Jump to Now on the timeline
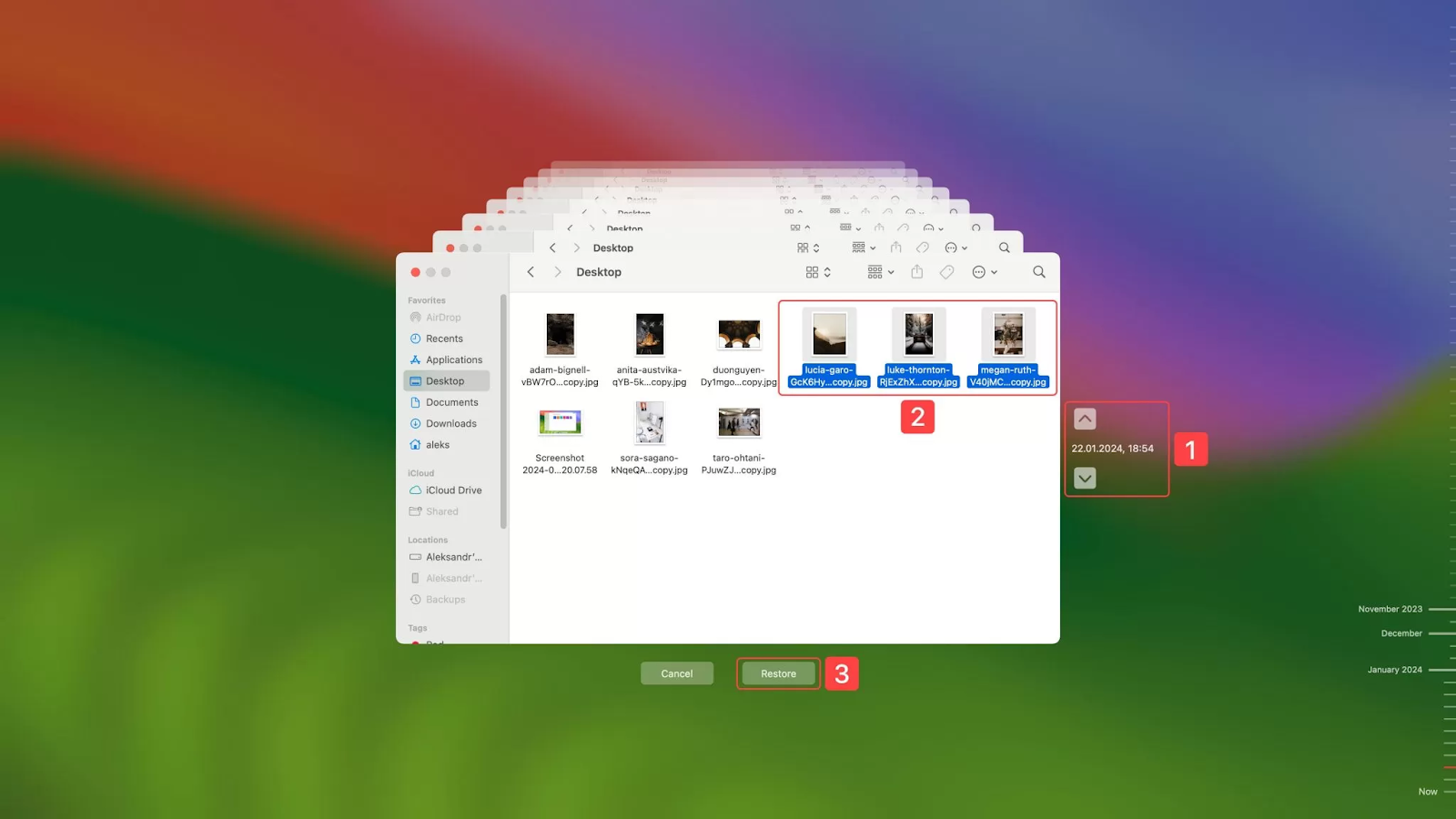The image size is (1456, 819). [x=1428, y=792]
